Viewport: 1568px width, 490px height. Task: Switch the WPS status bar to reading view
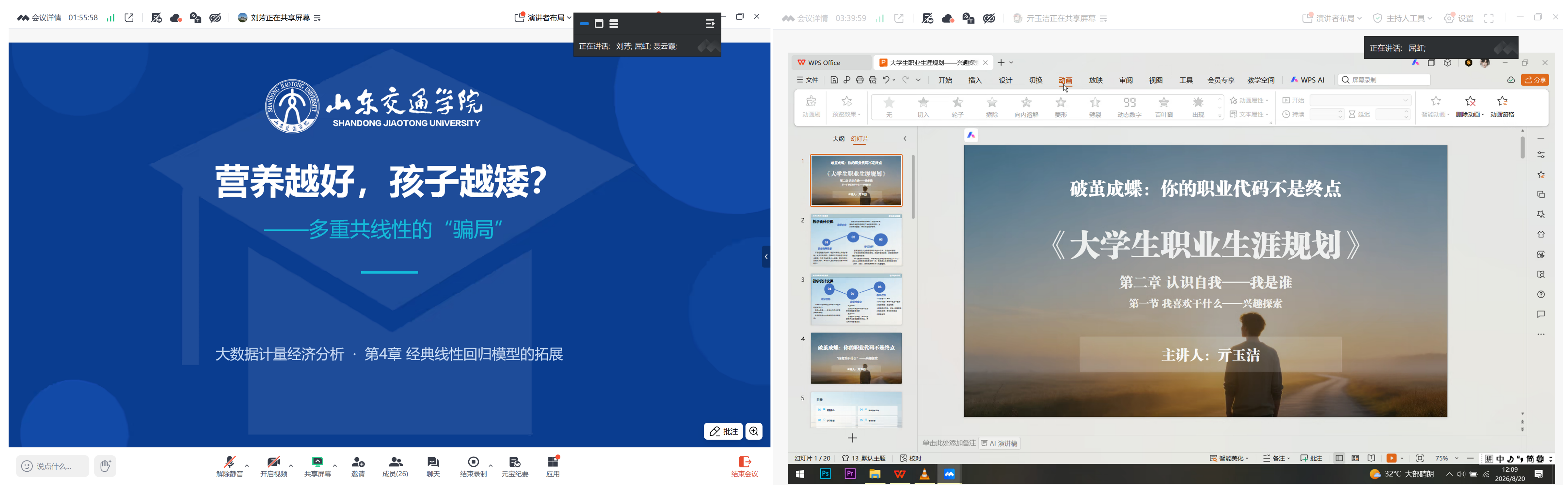(1371, 458)
